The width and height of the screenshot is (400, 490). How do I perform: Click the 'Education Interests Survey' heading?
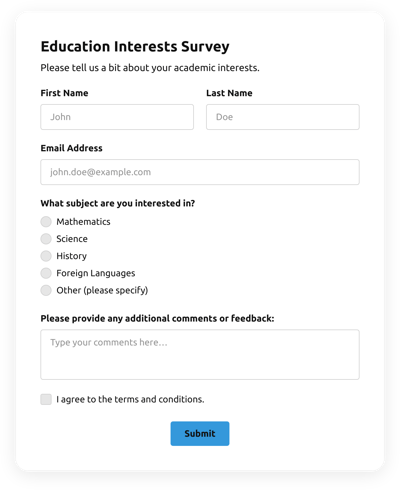(x=135, y=47)
